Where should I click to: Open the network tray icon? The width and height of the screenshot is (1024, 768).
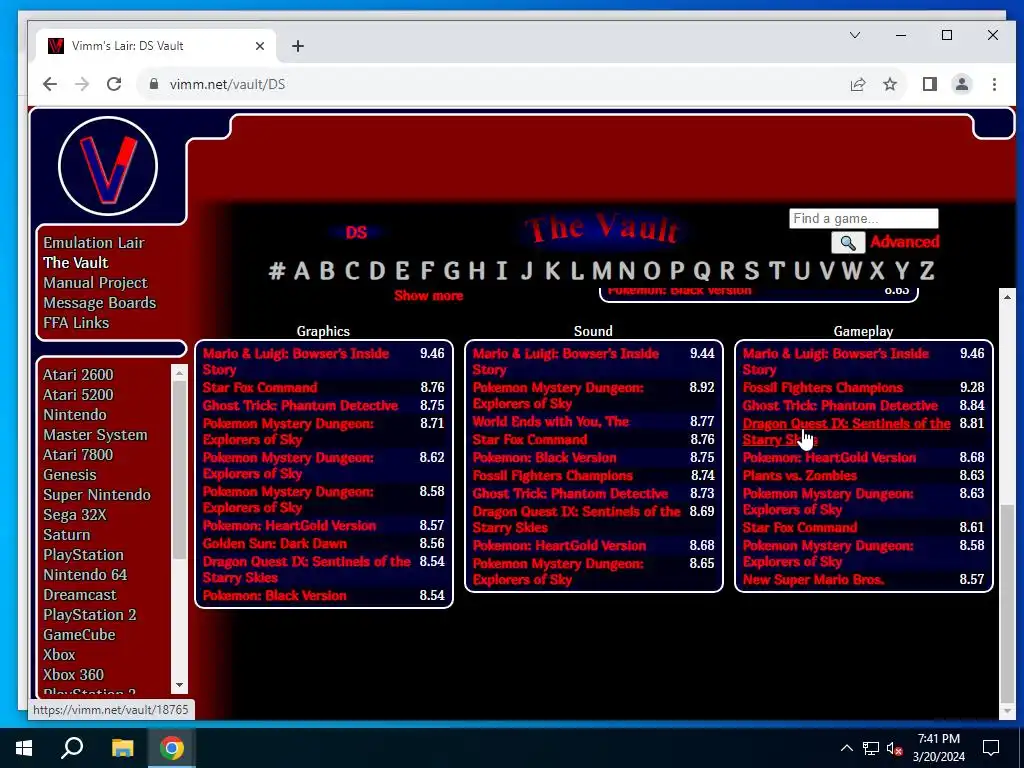(871, 748)
